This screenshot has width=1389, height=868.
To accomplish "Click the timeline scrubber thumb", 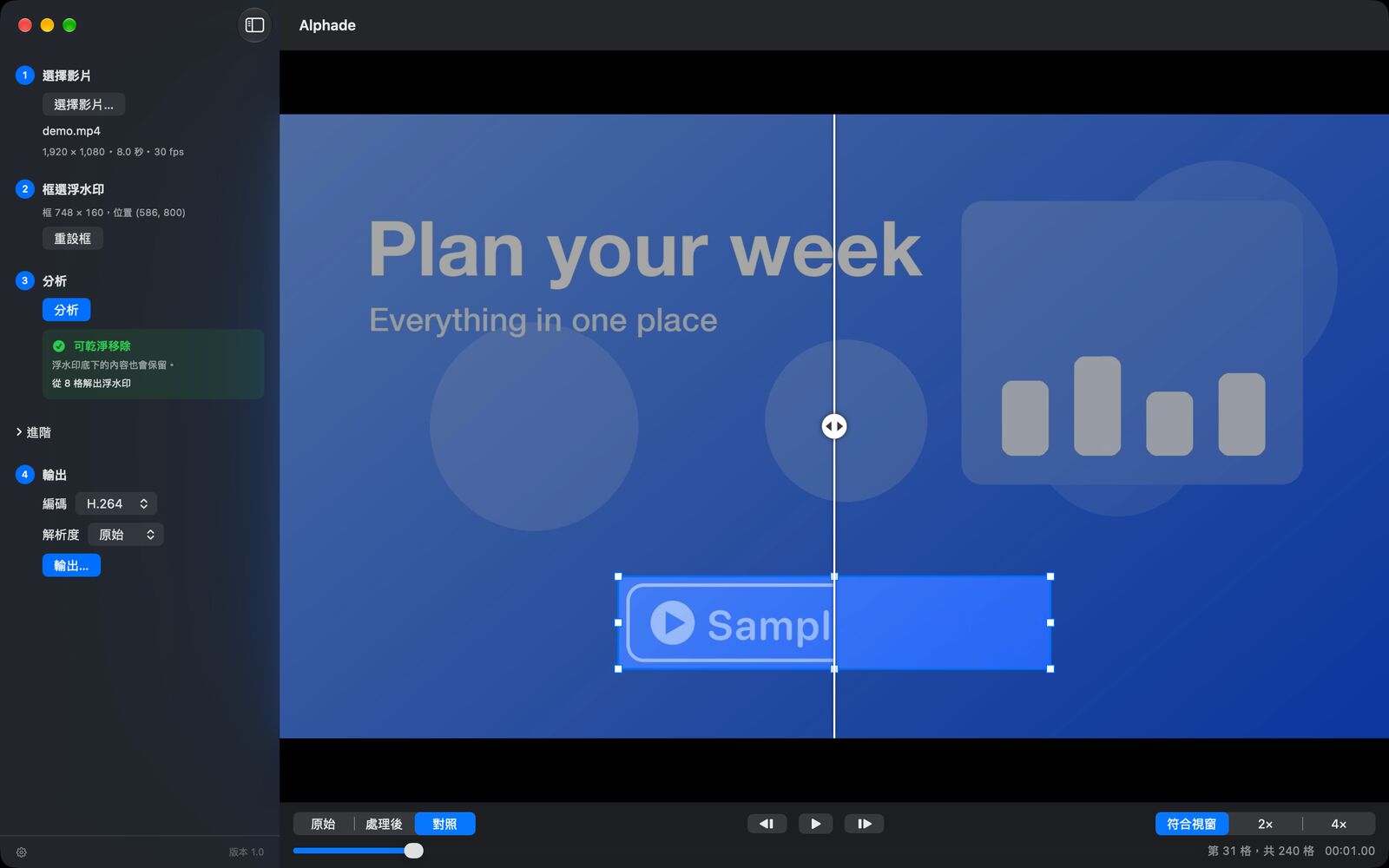I will pos(414,851).
